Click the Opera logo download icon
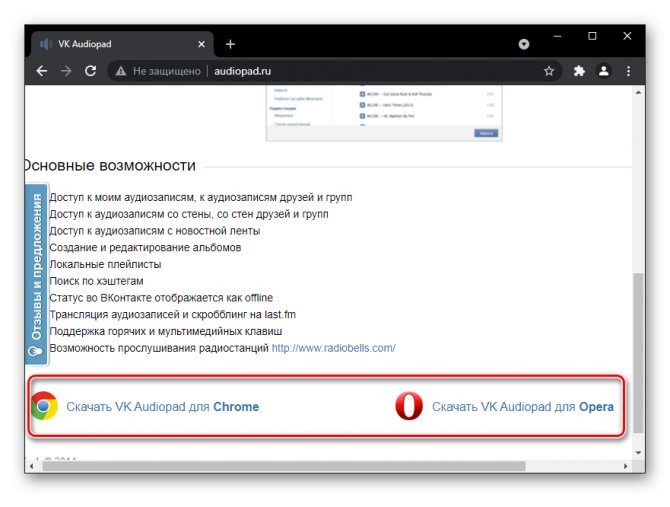This screenshot has width=670, height=507. (x=409, y=406)
